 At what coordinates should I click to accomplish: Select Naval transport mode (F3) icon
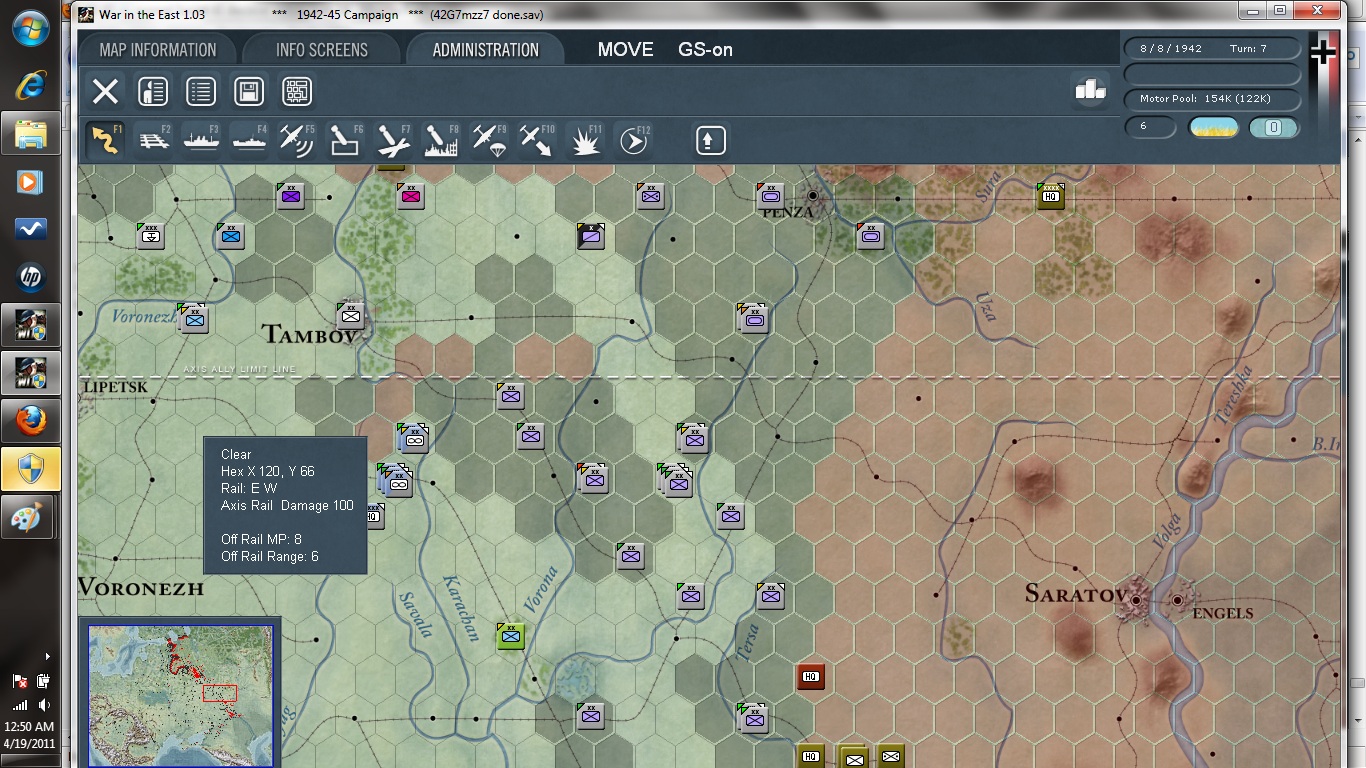[x=201, y=140]
